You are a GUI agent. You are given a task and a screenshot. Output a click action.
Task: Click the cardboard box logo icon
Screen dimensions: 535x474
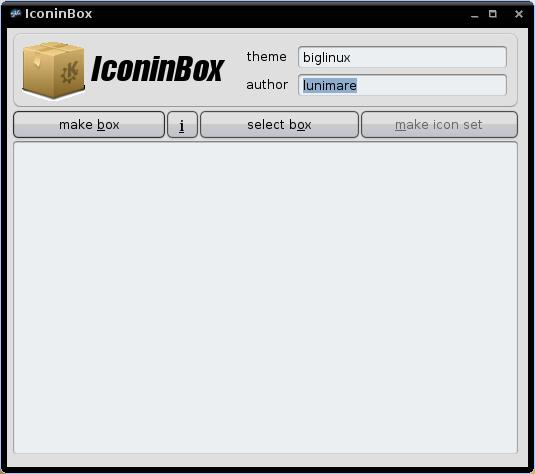click(54, 70)
